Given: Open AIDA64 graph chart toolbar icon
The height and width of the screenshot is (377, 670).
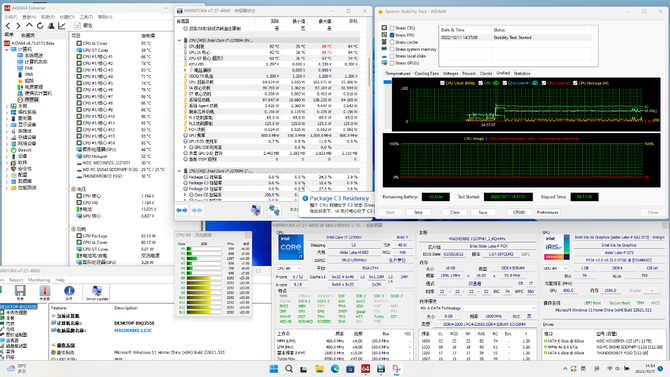Looking at the screenshot, I should [62, 26].
